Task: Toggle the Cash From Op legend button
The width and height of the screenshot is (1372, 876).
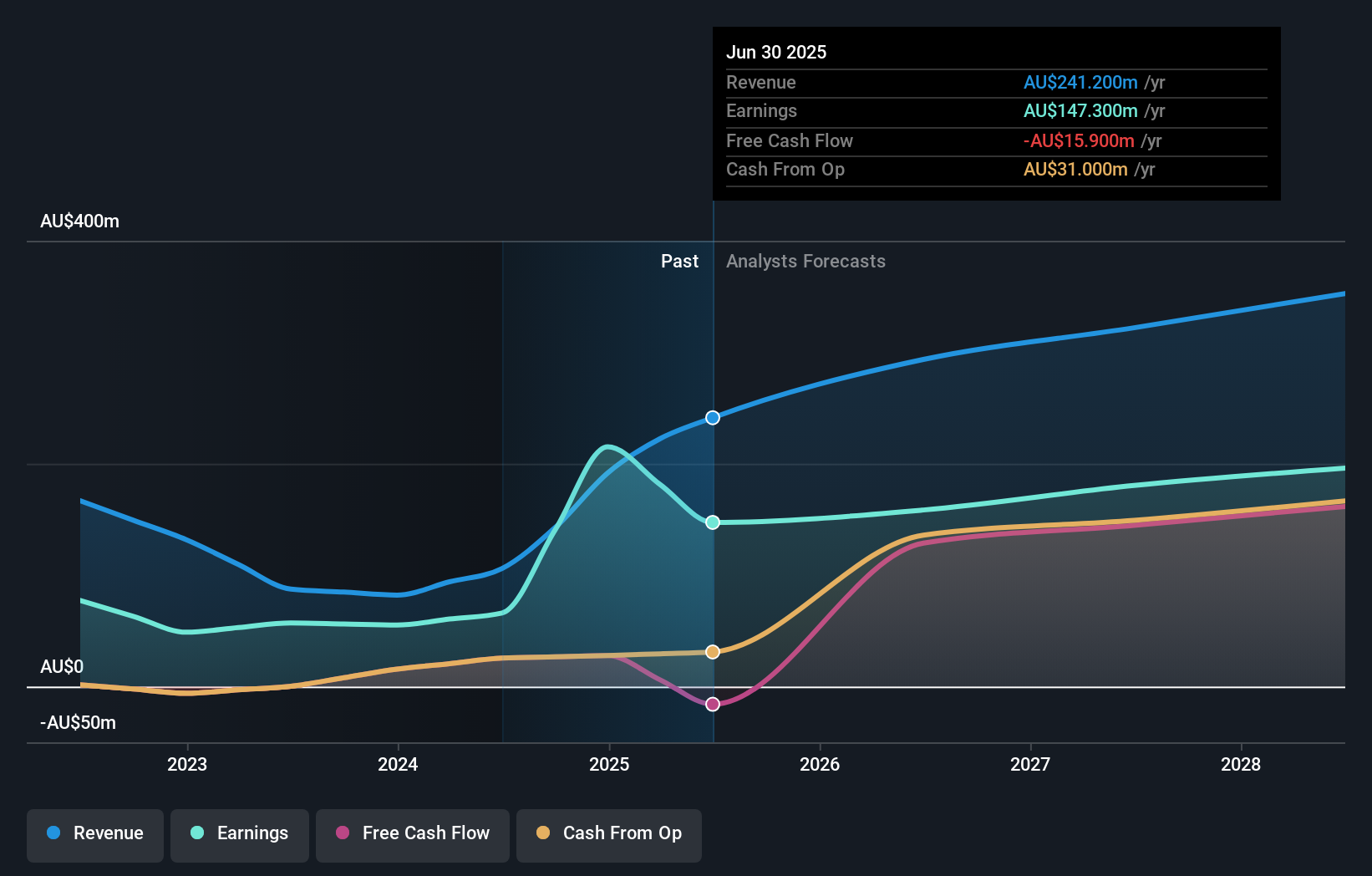Action: (609, 835)
